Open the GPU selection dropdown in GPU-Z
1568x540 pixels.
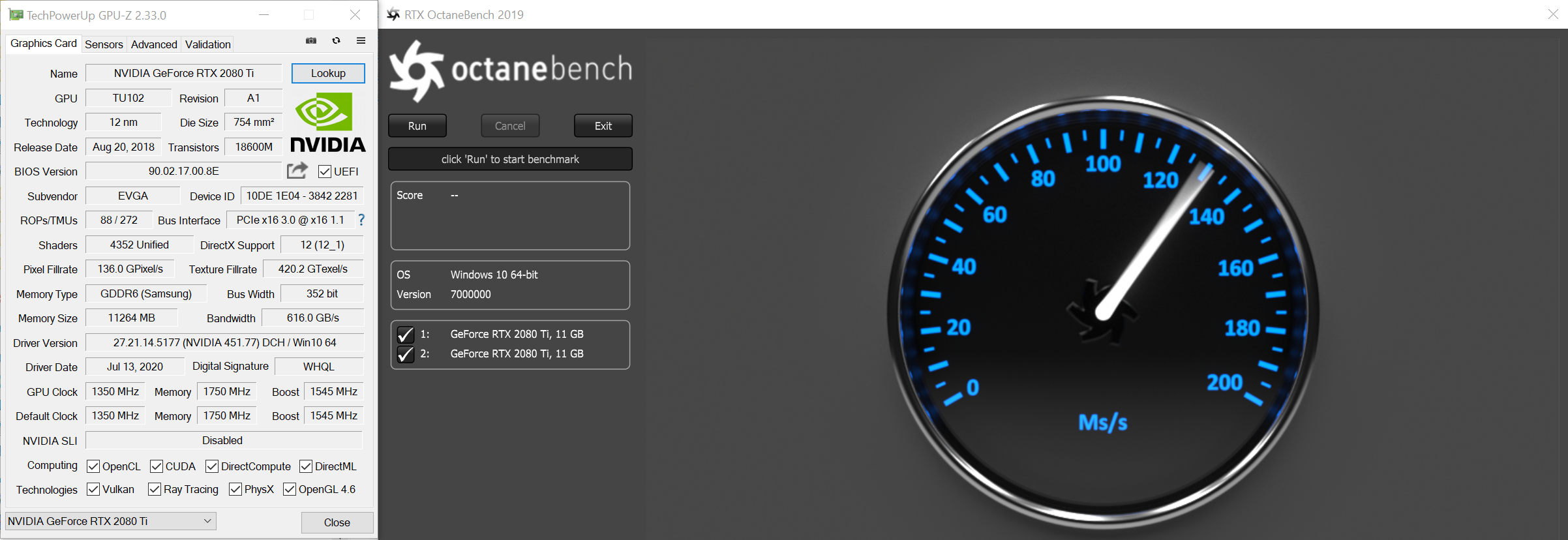pyautogui.click(x=111, y=521)
